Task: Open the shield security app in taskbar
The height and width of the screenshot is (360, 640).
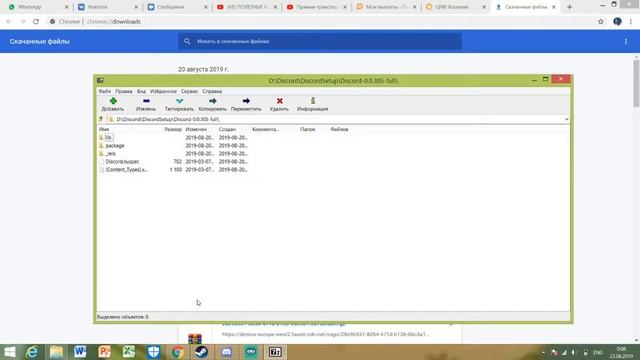Action: (153, 352)
